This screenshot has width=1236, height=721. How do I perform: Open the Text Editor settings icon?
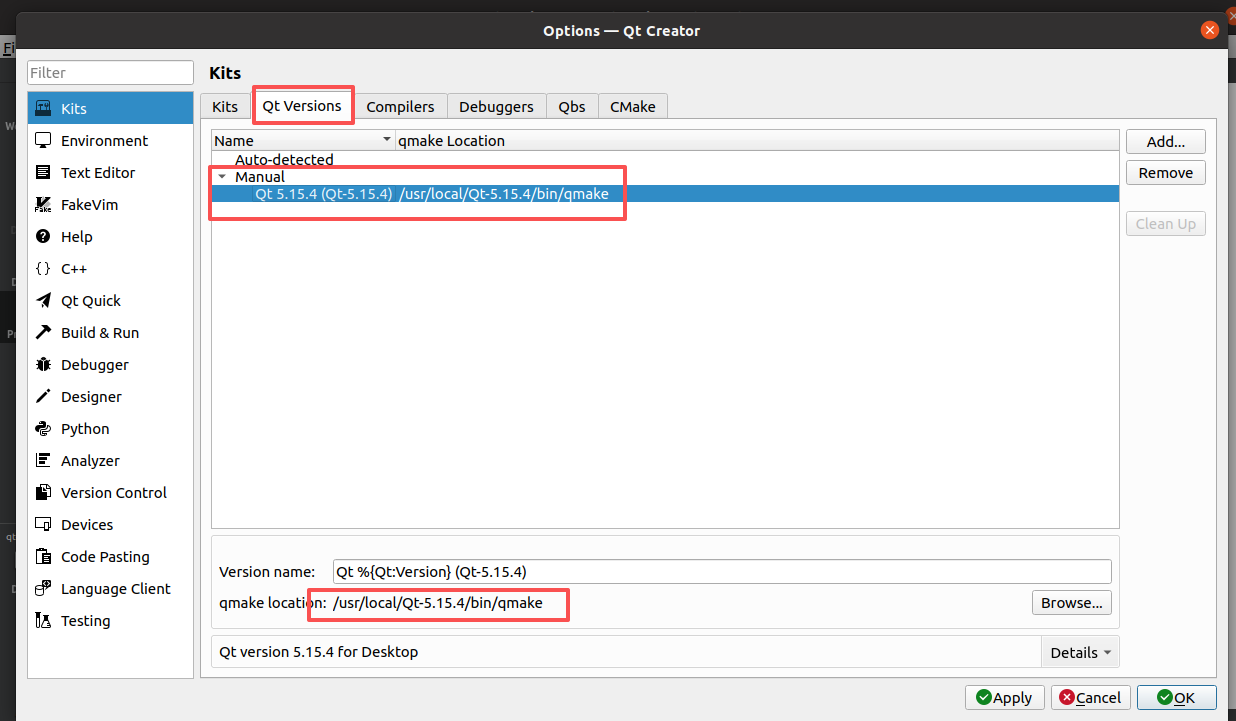[43, 173]
